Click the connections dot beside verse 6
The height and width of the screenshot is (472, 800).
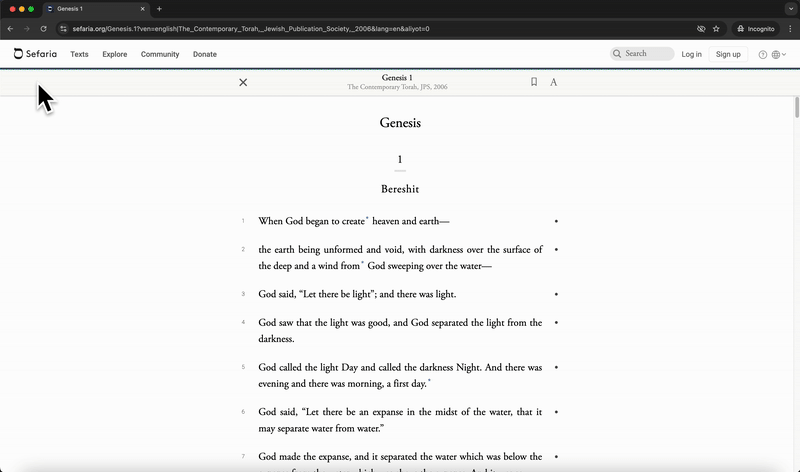[556, 412]
